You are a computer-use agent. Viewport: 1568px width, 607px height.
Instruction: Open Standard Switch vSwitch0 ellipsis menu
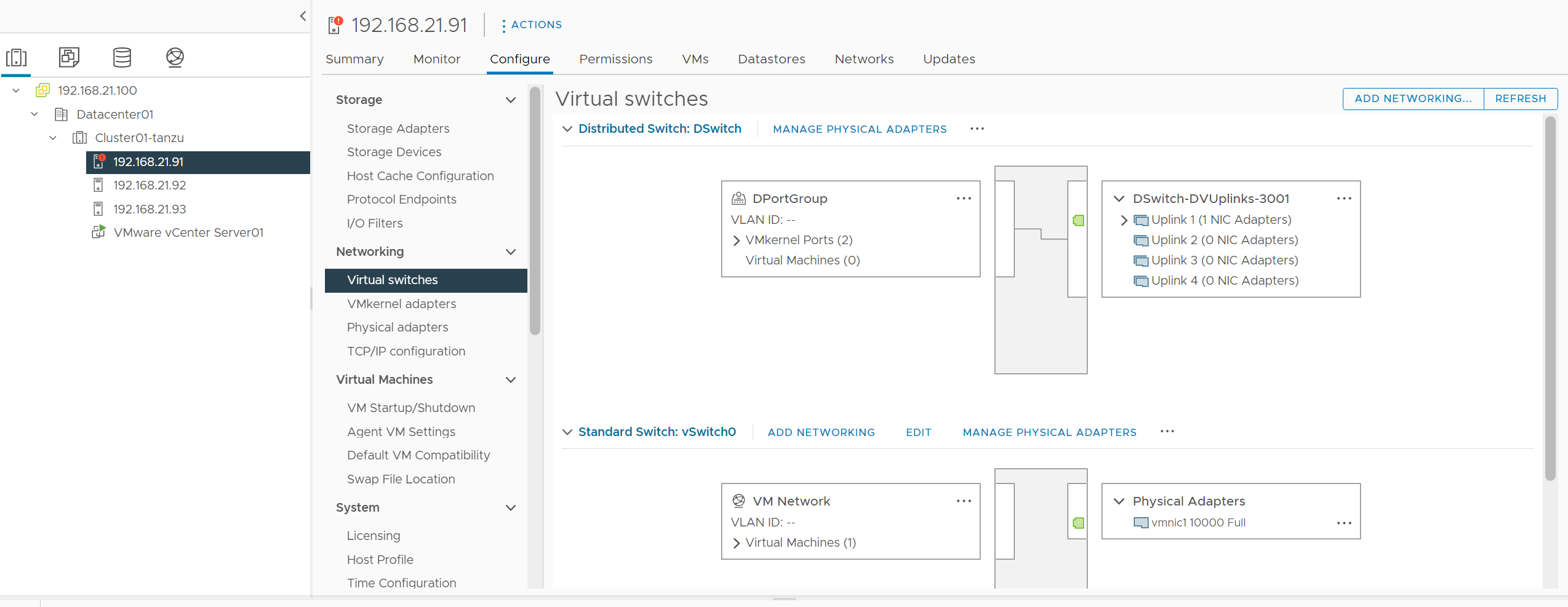pyautogui.click(x=1167, y=432)
